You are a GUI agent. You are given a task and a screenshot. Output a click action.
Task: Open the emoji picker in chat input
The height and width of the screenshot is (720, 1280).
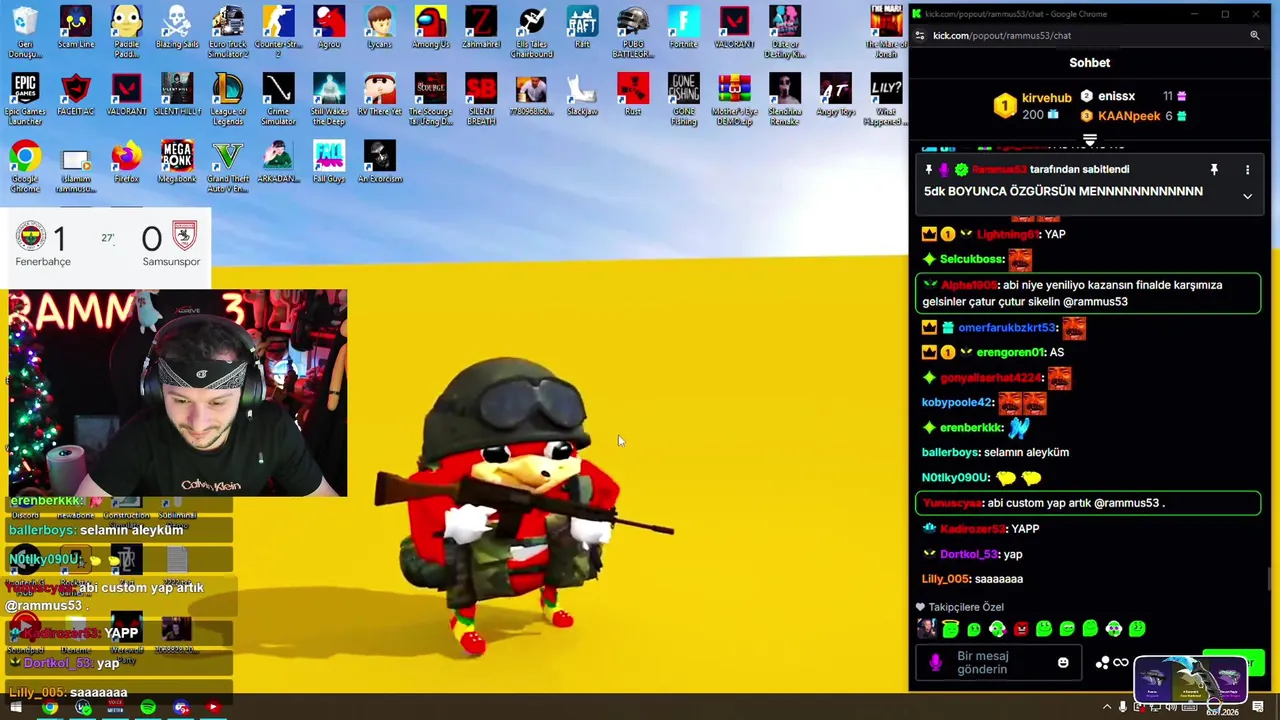[1063, 662]
